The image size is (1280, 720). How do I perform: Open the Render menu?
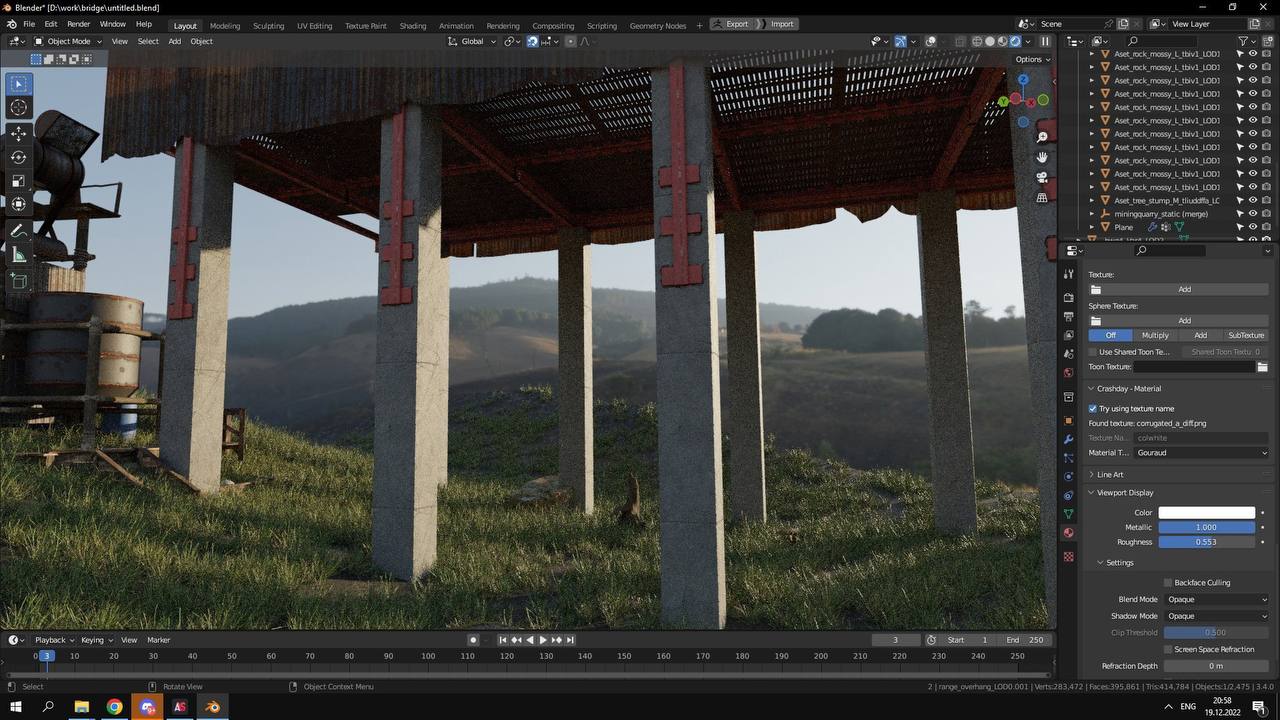click(78, 24)
